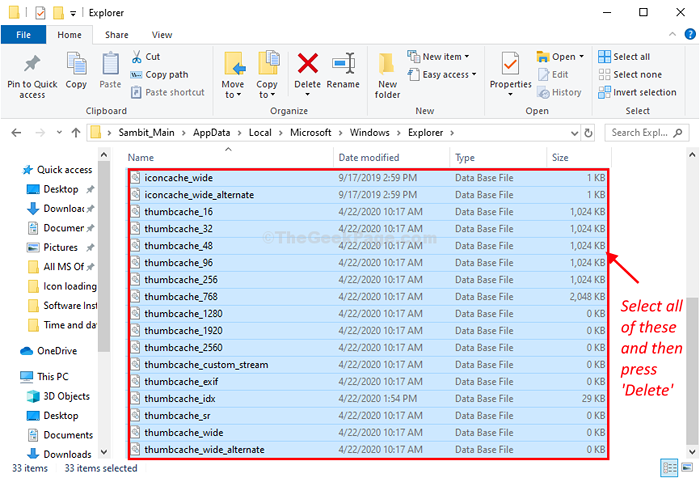Screen dimensions: 700x478
Task: Click the Details view icon in status bar
Action: point(669,468)
